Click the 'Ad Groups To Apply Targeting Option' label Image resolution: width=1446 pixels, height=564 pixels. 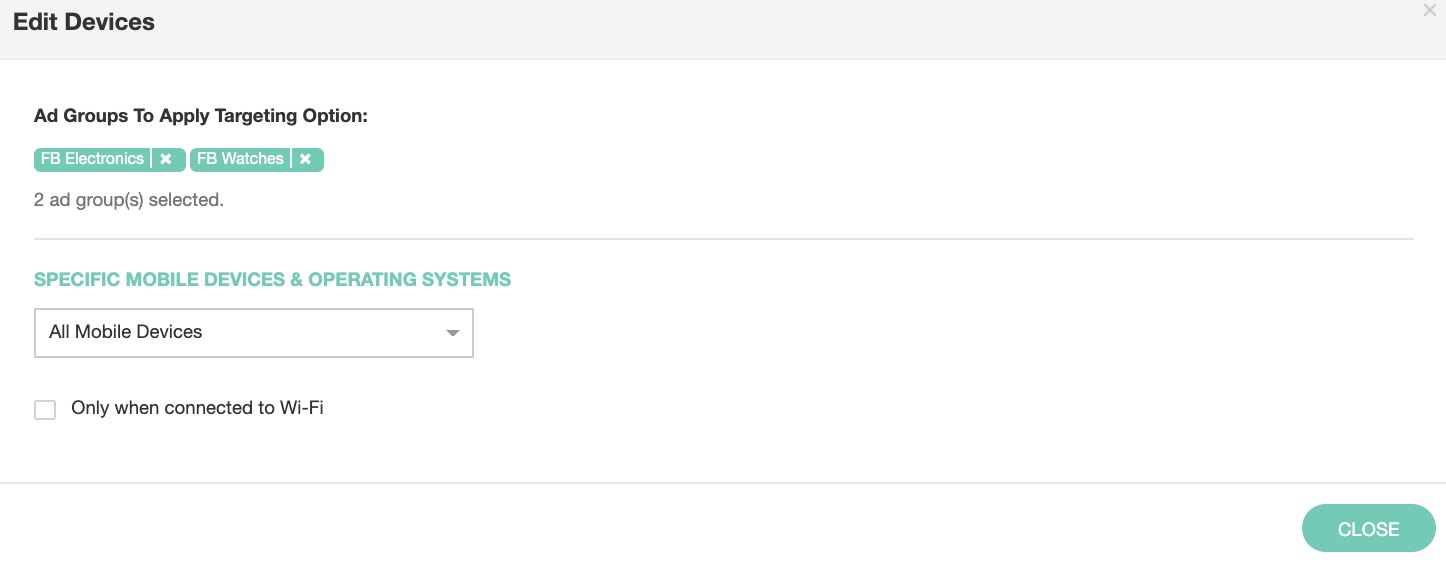[x=201, y=116]
